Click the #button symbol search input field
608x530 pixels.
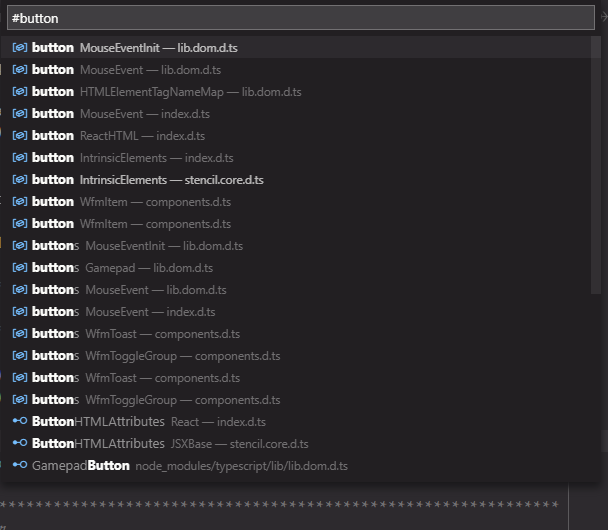301,18
